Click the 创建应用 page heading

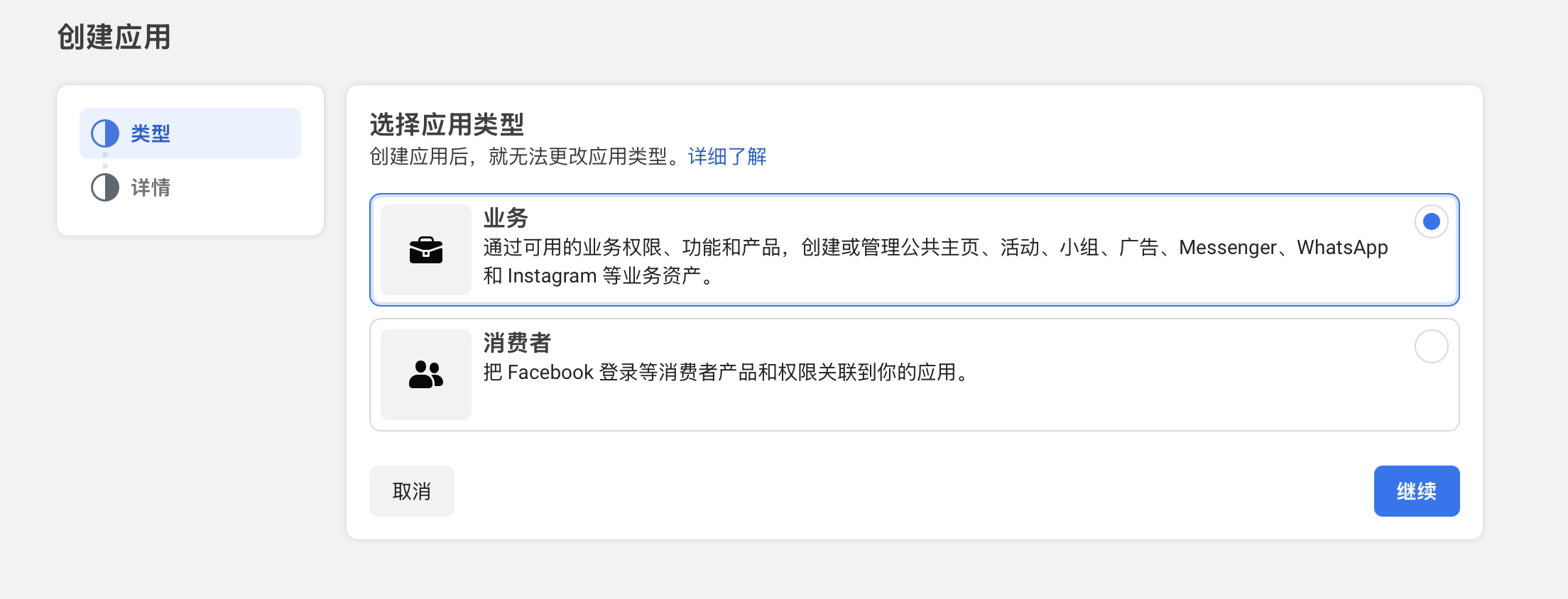coord(114,37)
